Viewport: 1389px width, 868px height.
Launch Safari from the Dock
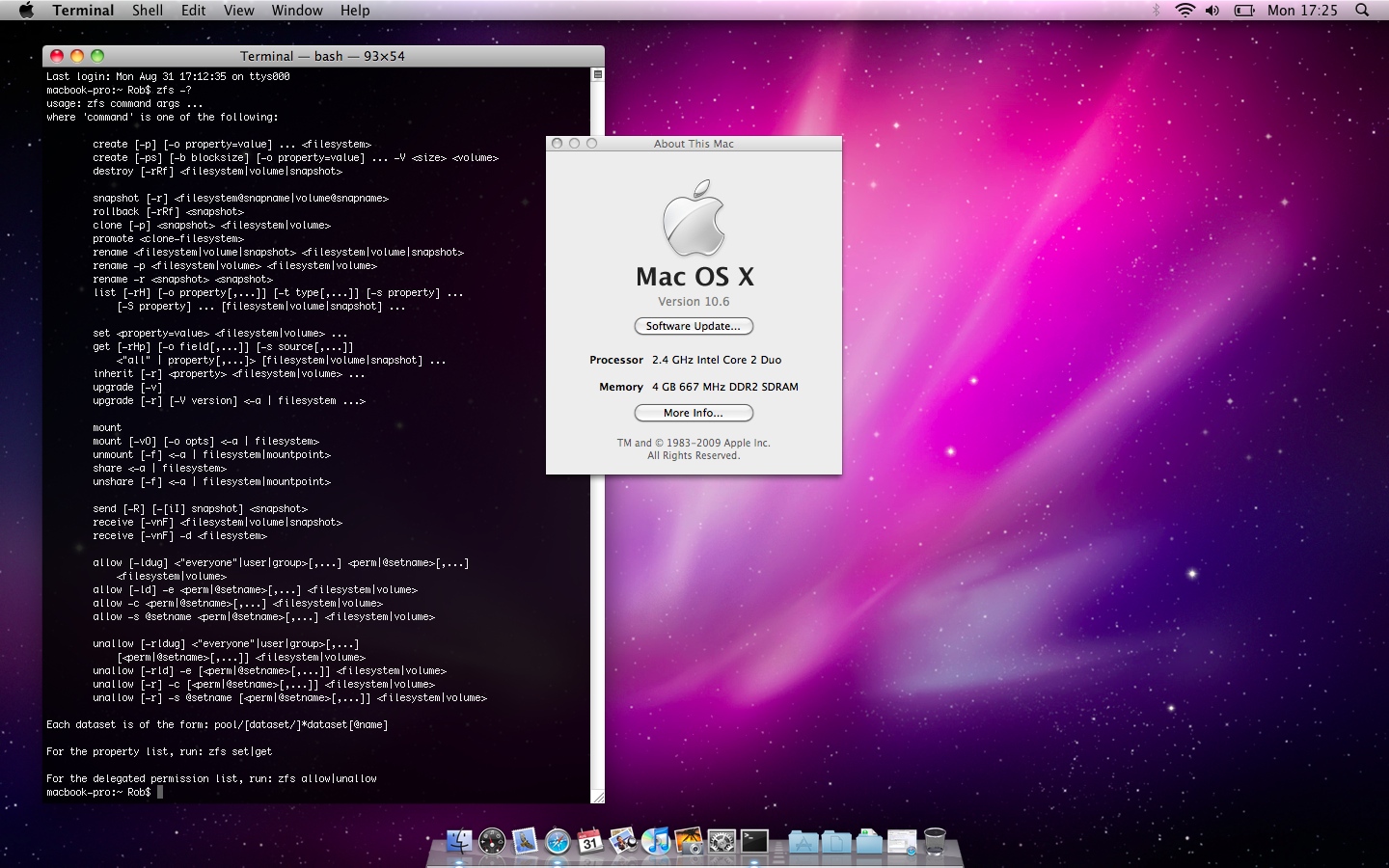pyautogui.click(x=558, y=841)
